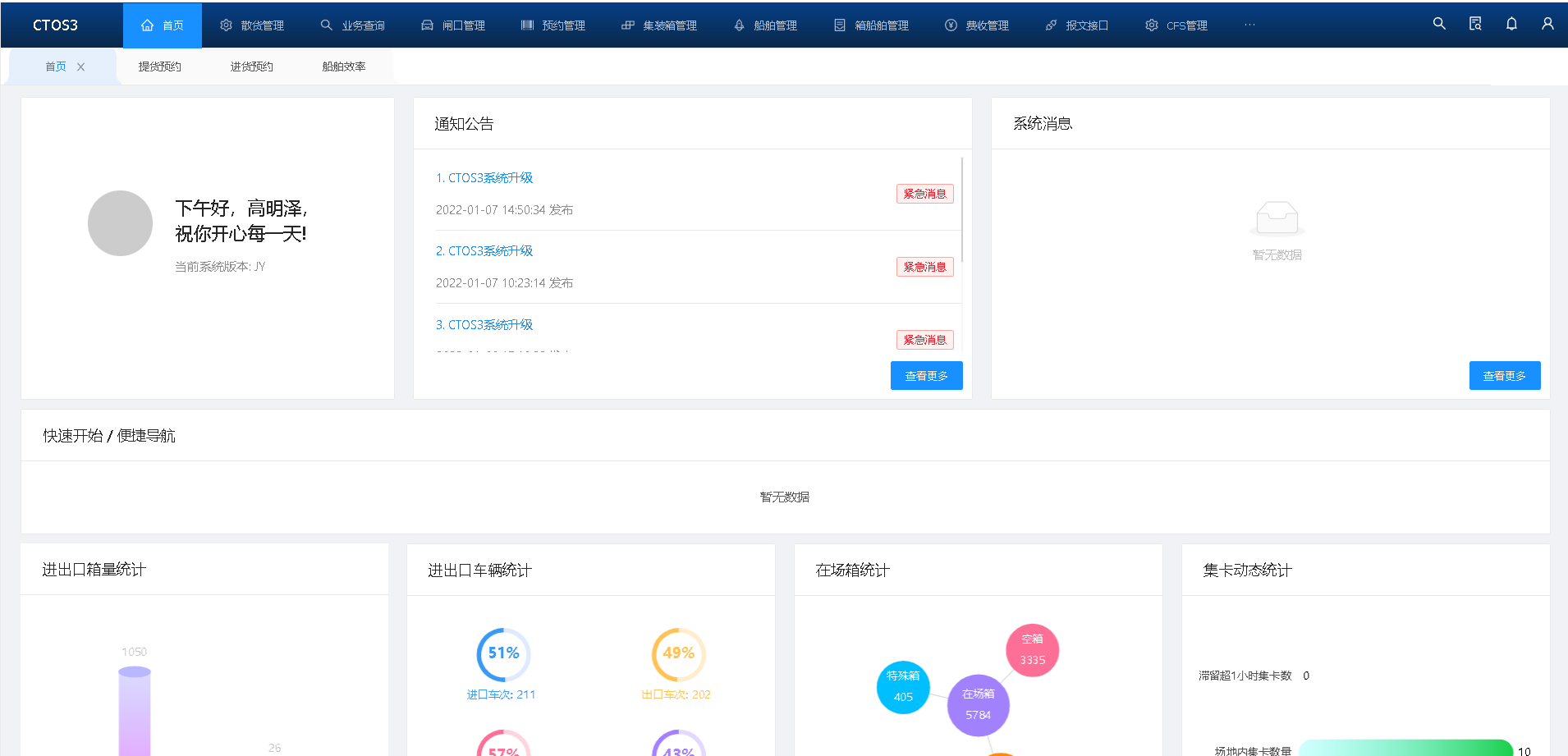Viewport: 1568px width, 756px height.
Task: Open first CTOS3系统升级 notice link
Action: click(484, 178)
